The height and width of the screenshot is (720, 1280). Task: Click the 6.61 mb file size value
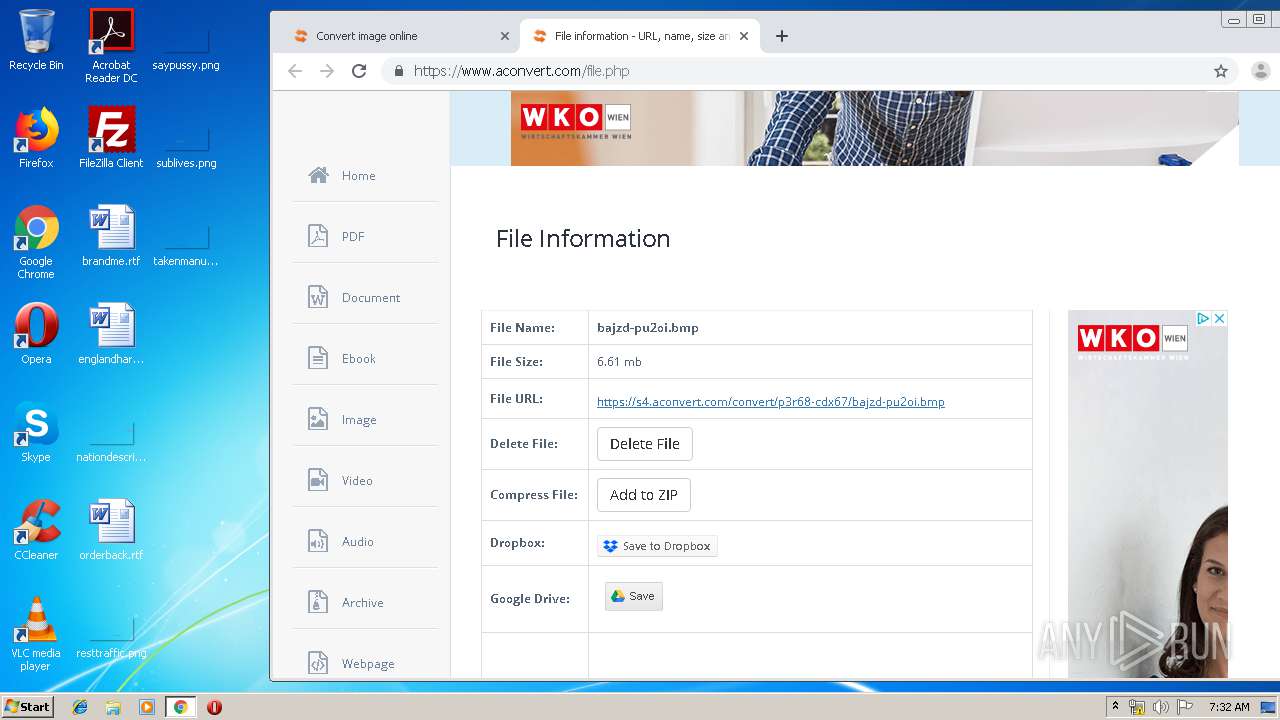tap(619, 362)
